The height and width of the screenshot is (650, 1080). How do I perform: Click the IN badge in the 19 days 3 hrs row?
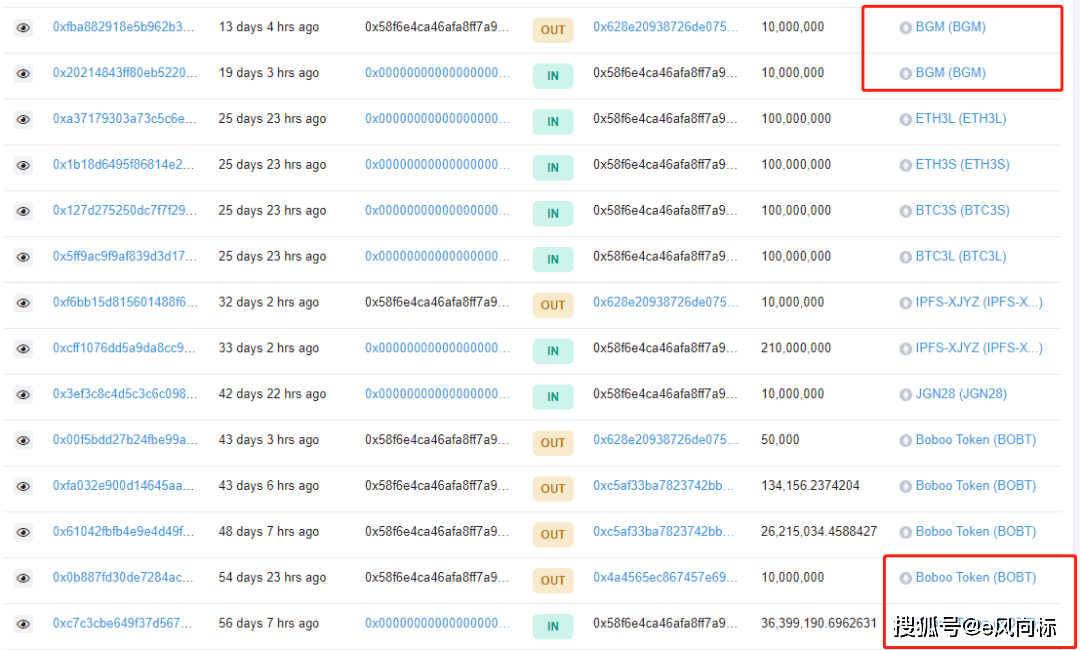[552, 76]
